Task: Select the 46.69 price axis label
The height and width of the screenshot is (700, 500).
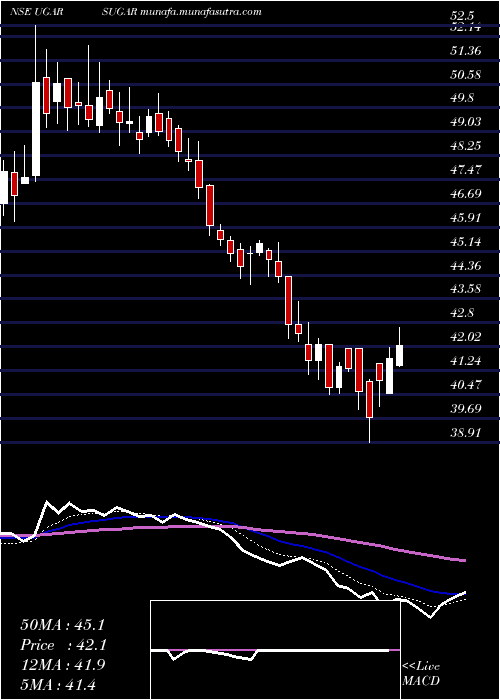Action: coord(465,194)
